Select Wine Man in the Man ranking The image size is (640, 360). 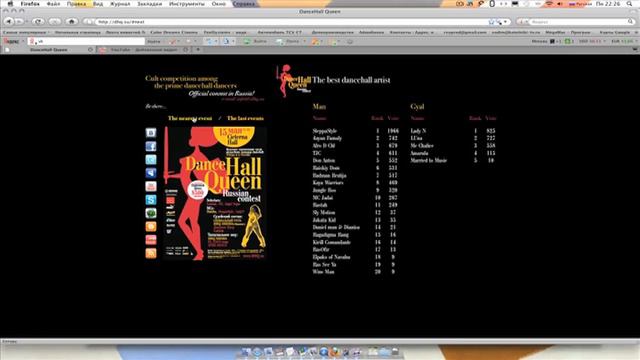pos(324,271)
